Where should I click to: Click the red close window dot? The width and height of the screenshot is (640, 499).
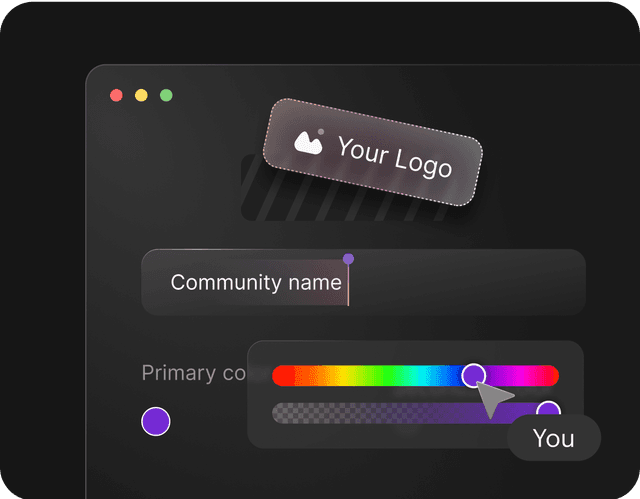coord(116,95)
